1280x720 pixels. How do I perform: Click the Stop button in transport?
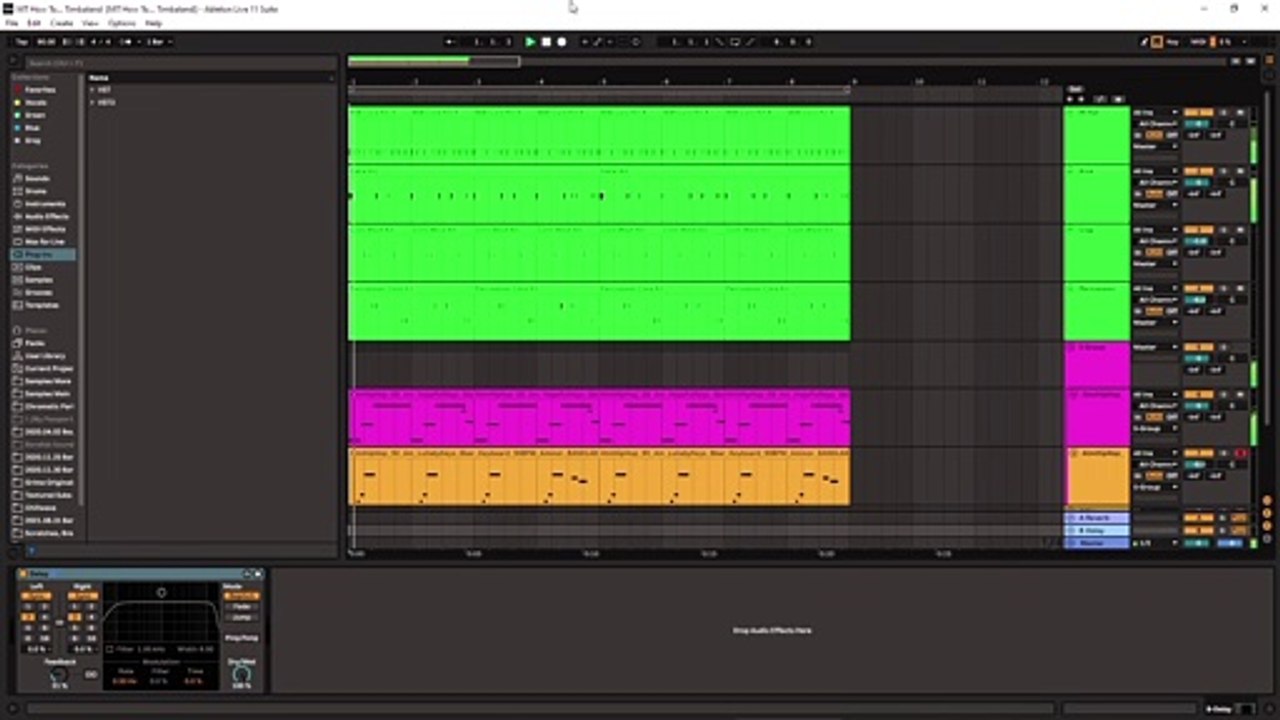coord(546,42)
